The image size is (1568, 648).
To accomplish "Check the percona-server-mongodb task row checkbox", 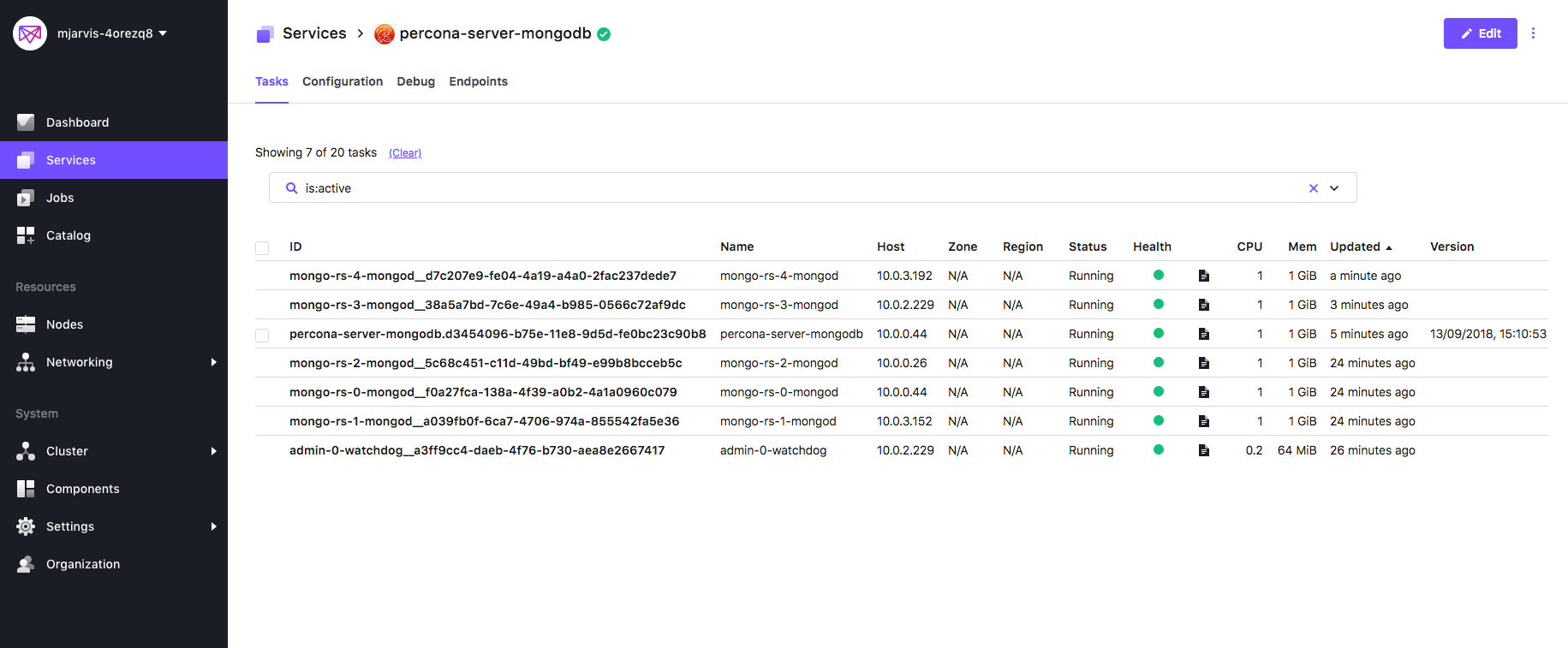I will click(262, 336).
